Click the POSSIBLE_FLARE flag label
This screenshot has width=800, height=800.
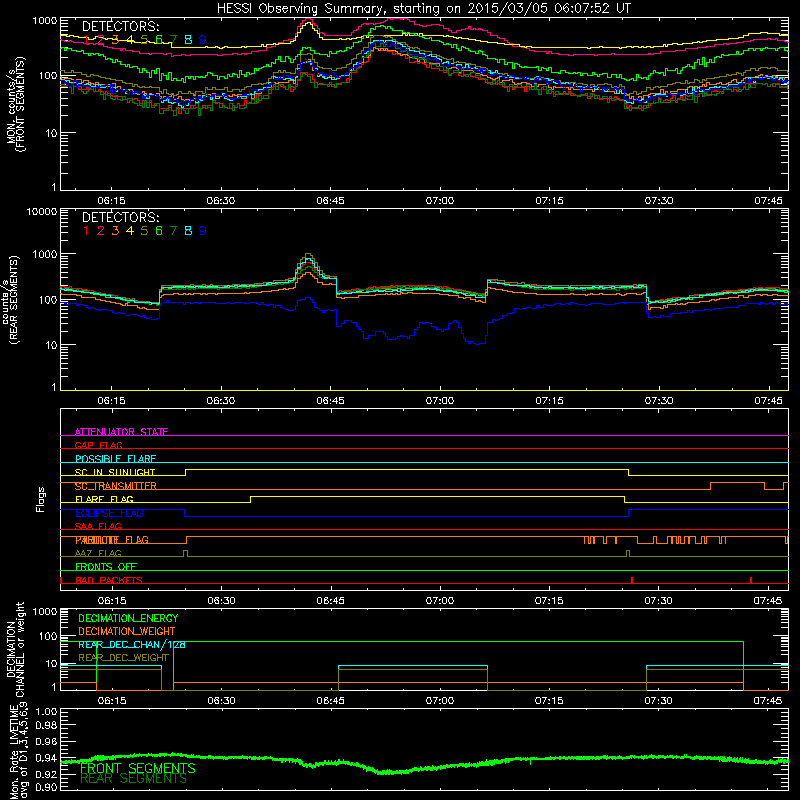(115, 459)
